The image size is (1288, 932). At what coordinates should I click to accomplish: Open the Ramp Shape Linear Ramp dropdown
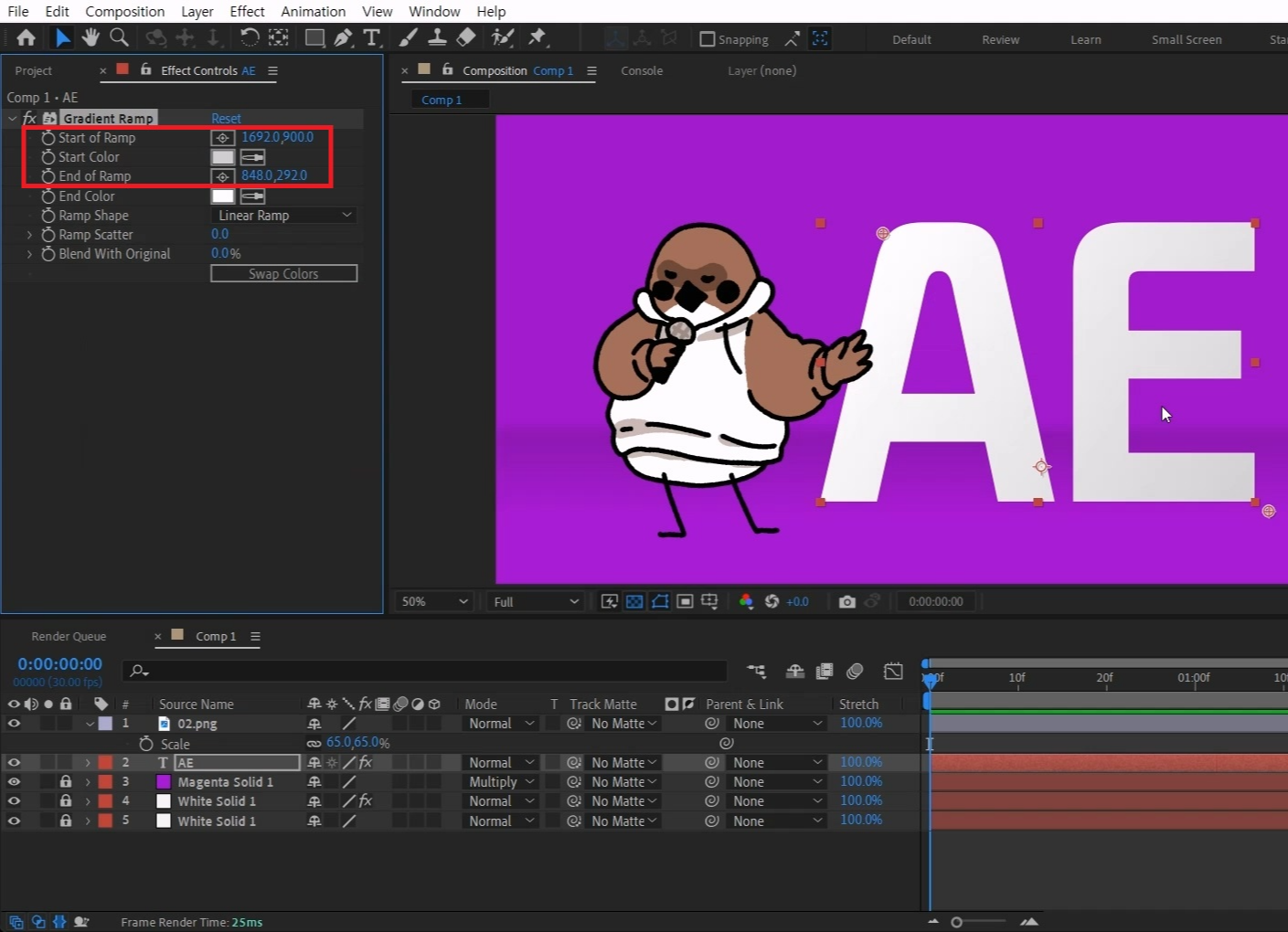click(283, 216)
